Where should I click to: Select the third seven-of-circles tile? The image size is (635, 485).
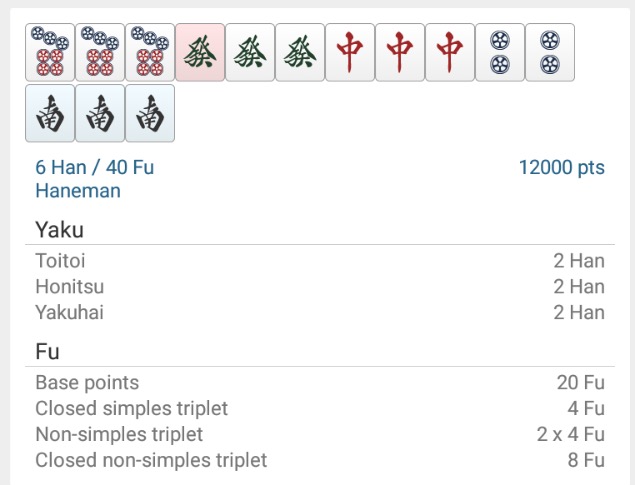[150, 52]
